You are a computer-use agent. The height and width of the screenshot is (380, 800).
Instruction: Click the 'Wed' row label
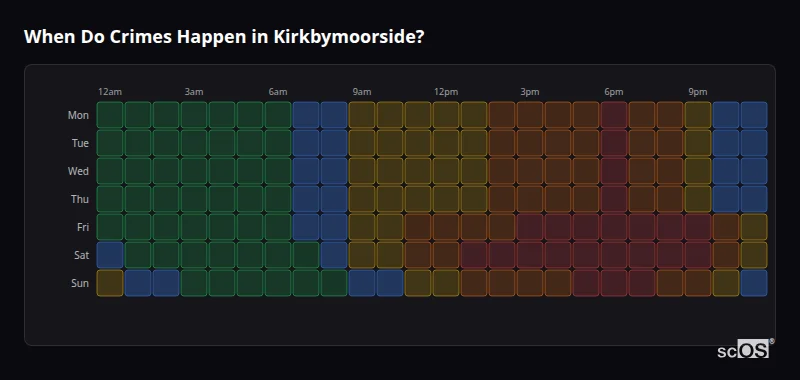[x=78, y=171]
